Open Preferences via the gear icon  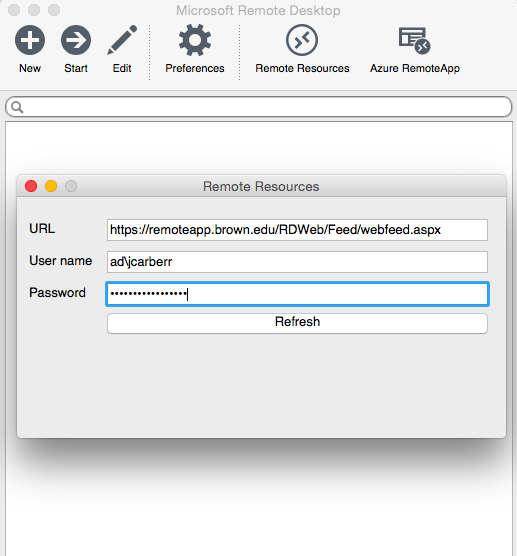pos(195,40)
